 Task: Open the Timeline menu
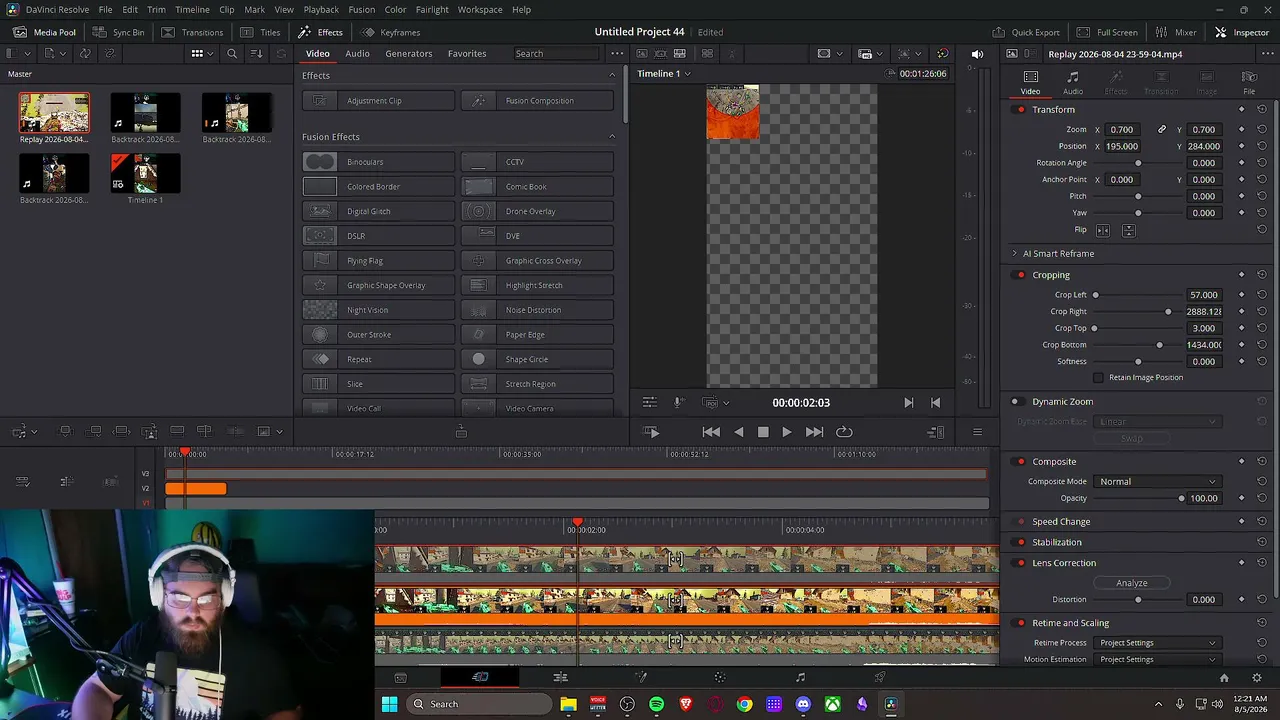[x=192, y=10]
